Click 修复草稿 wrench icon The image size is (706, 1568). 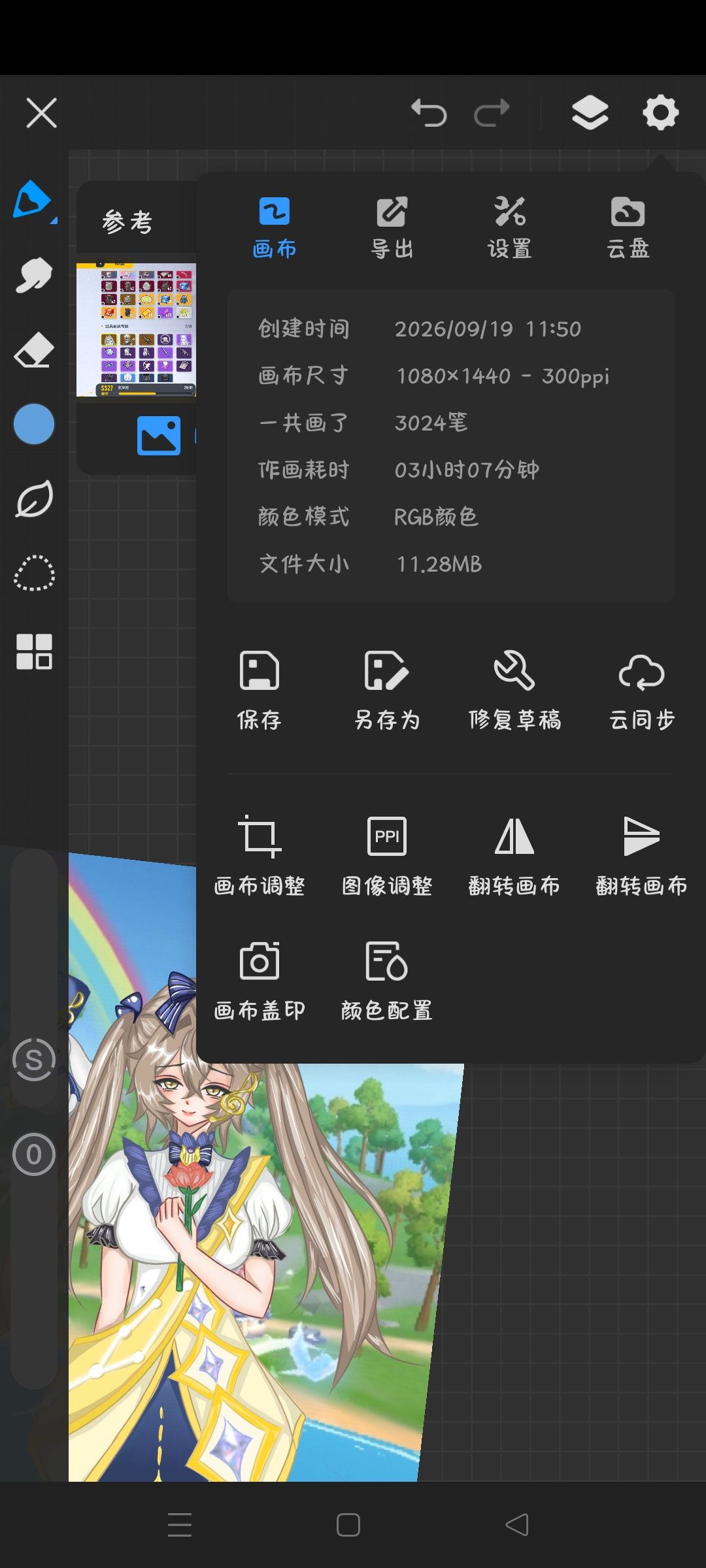coord(514,691)
